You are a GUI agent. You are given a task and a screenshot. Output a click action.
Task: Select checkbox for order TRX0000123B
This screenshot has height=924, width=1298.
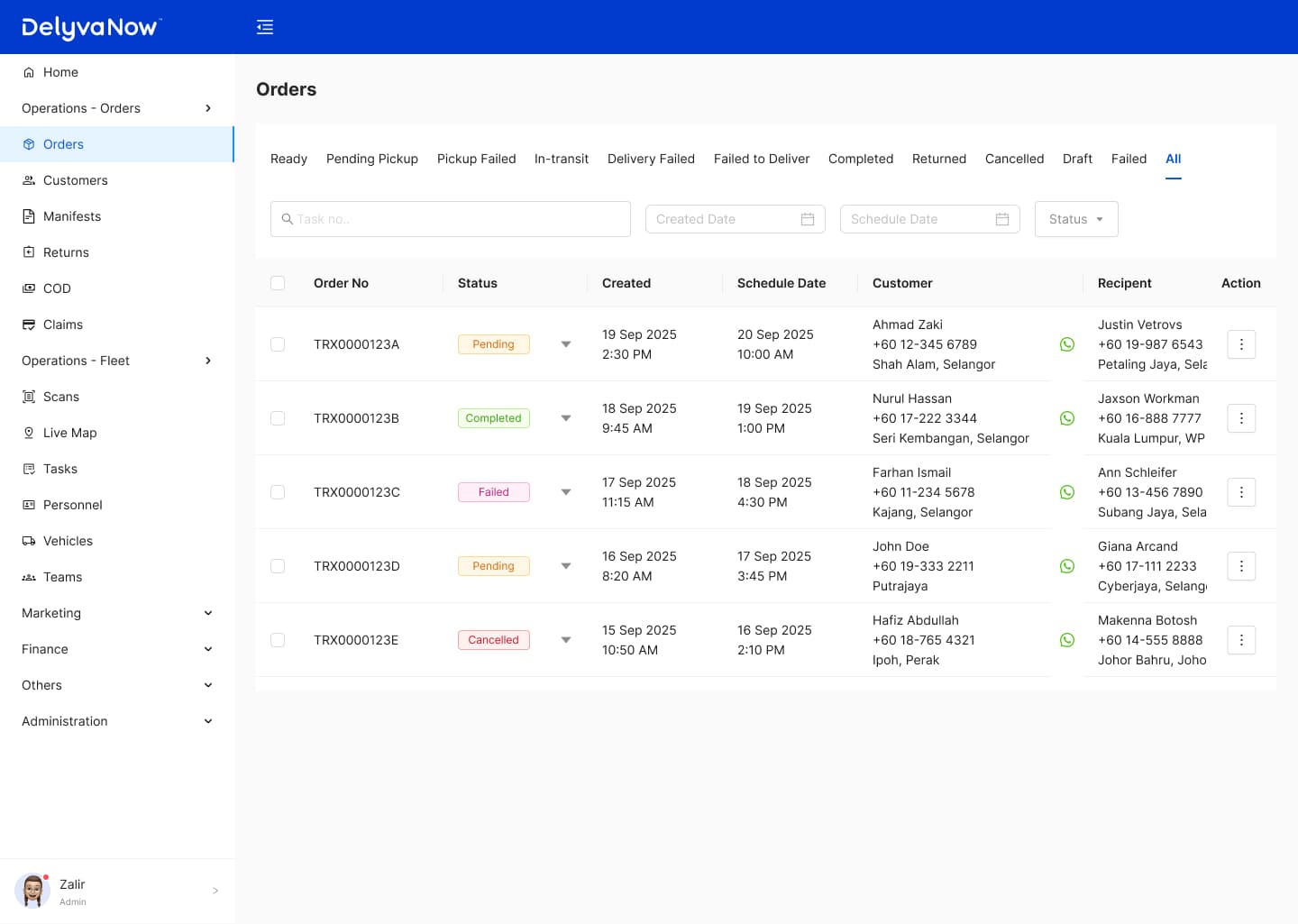click(x=278, y=418)
